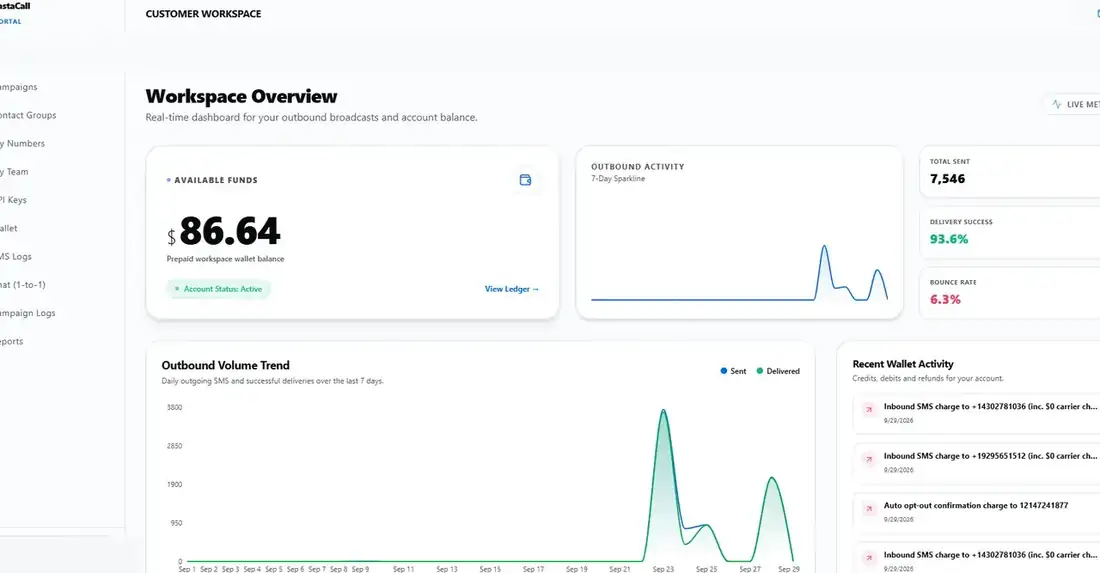Click the Bounce Rate value 6.3%
The width and height of the screenshot is (1100, 573).
pyautogui.click(x=945, y=299)
